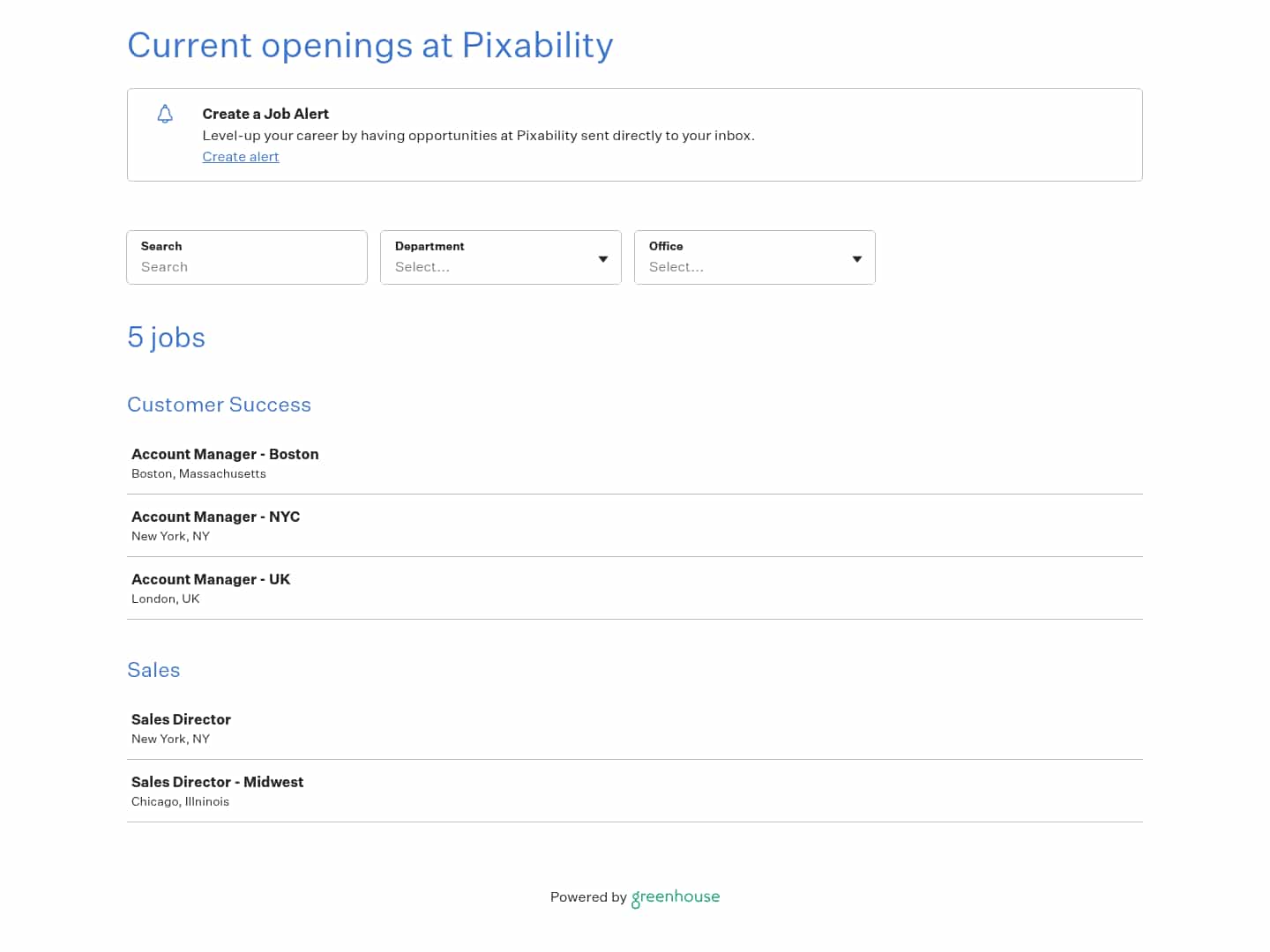Click the Department 'Select...' placeholder text

tap(422, 267)
